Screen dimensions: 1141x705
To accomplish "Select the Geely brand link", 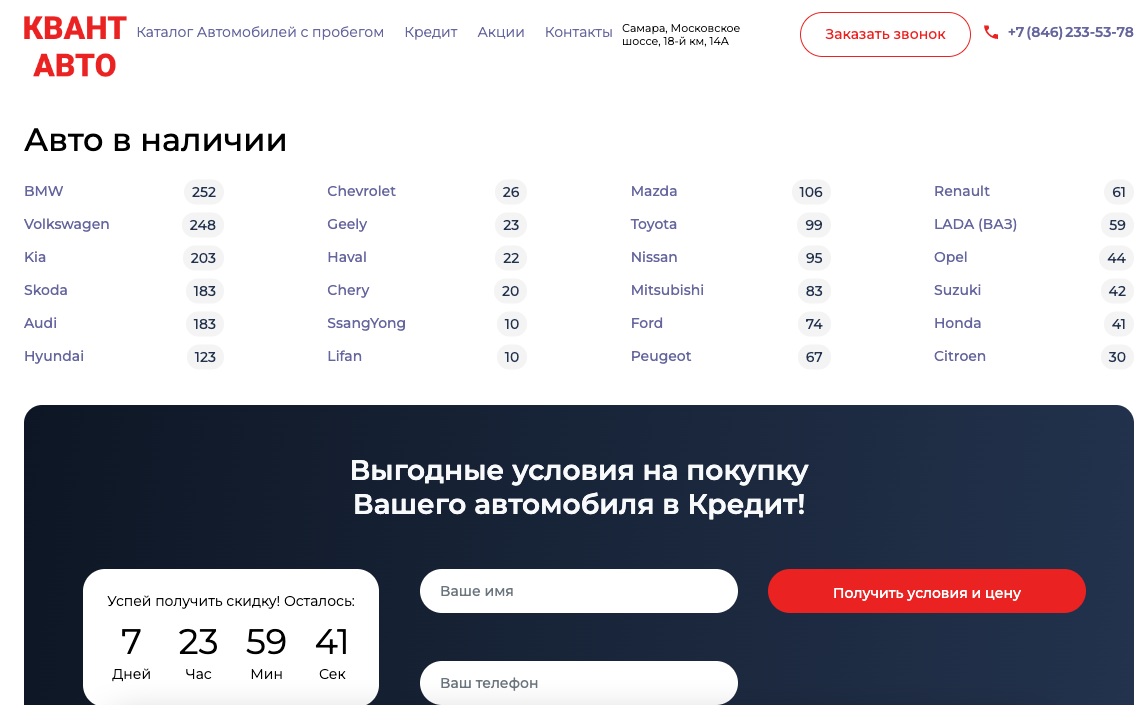I will (347, 224).
